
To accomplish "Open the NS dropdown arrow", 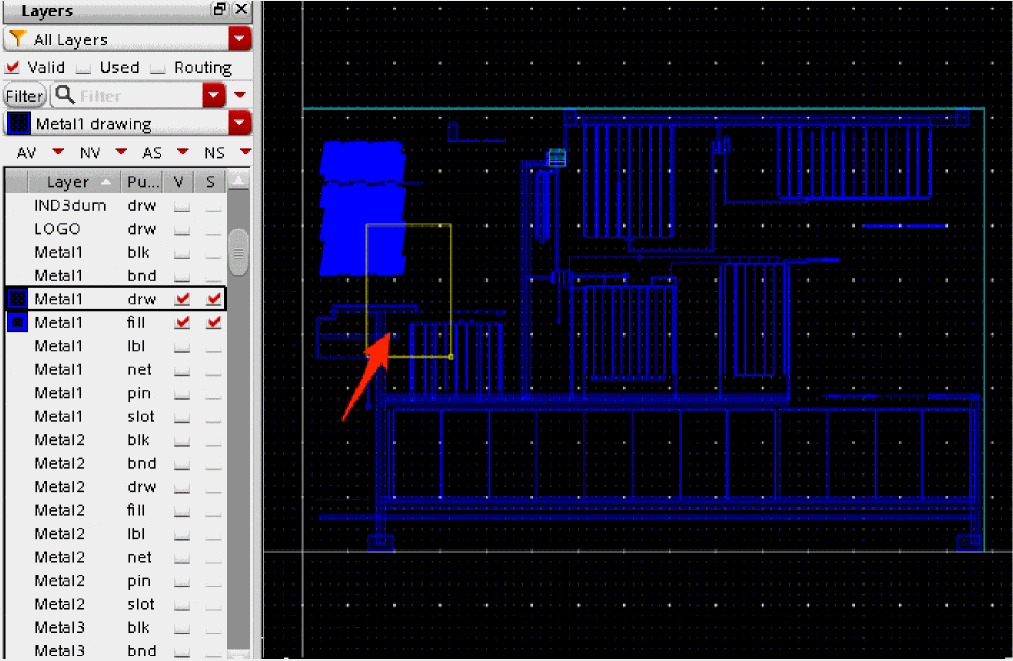I will (x=245, y=151).
